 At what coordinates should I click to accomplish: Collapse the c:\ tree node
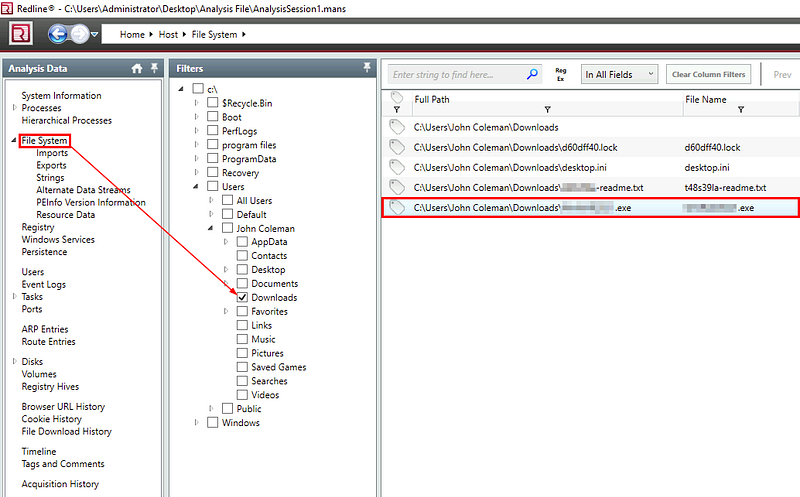pyautogui.click(x=181, y=89)
